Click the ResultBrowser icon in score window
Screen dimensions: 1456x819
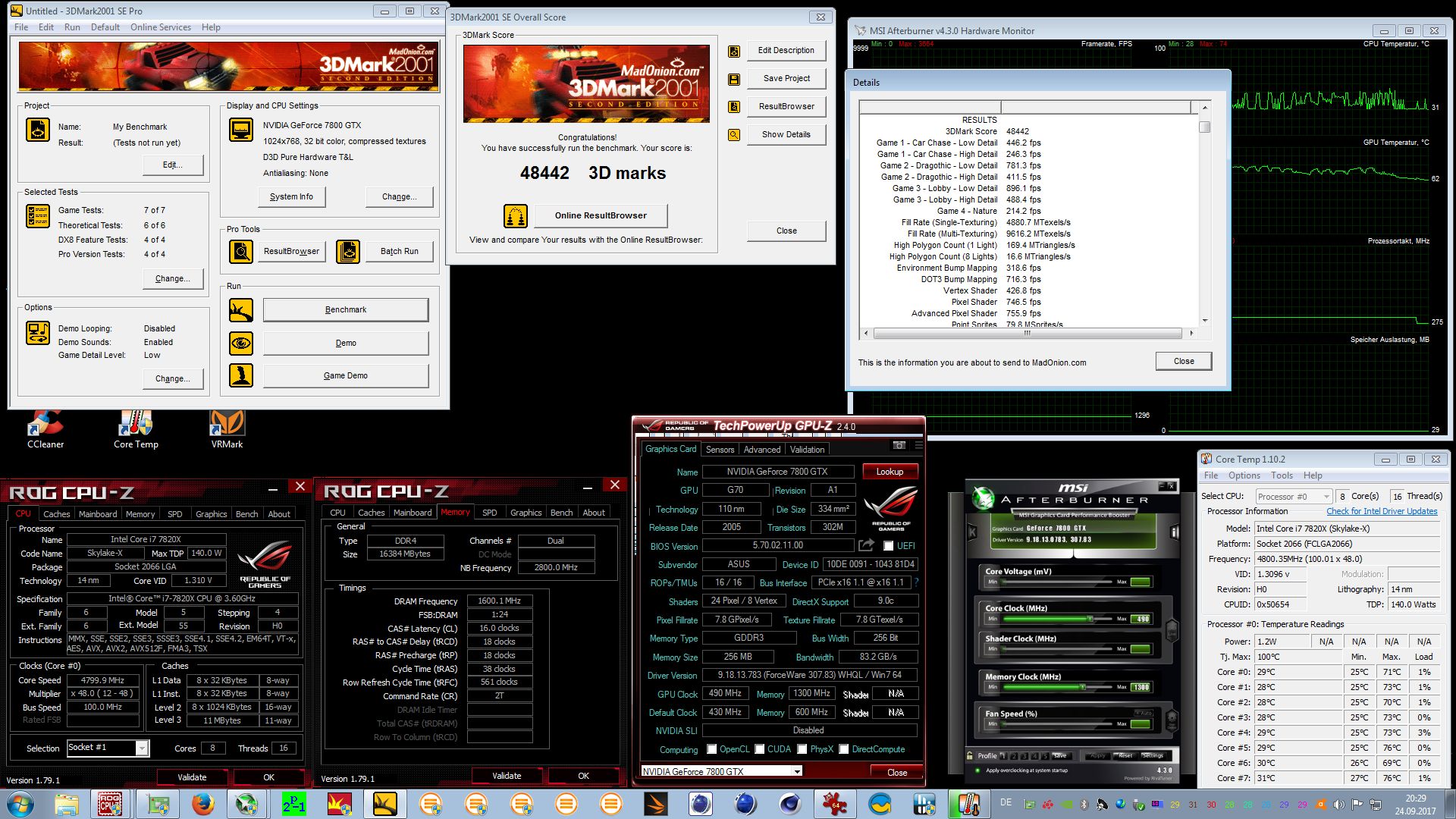734,107
